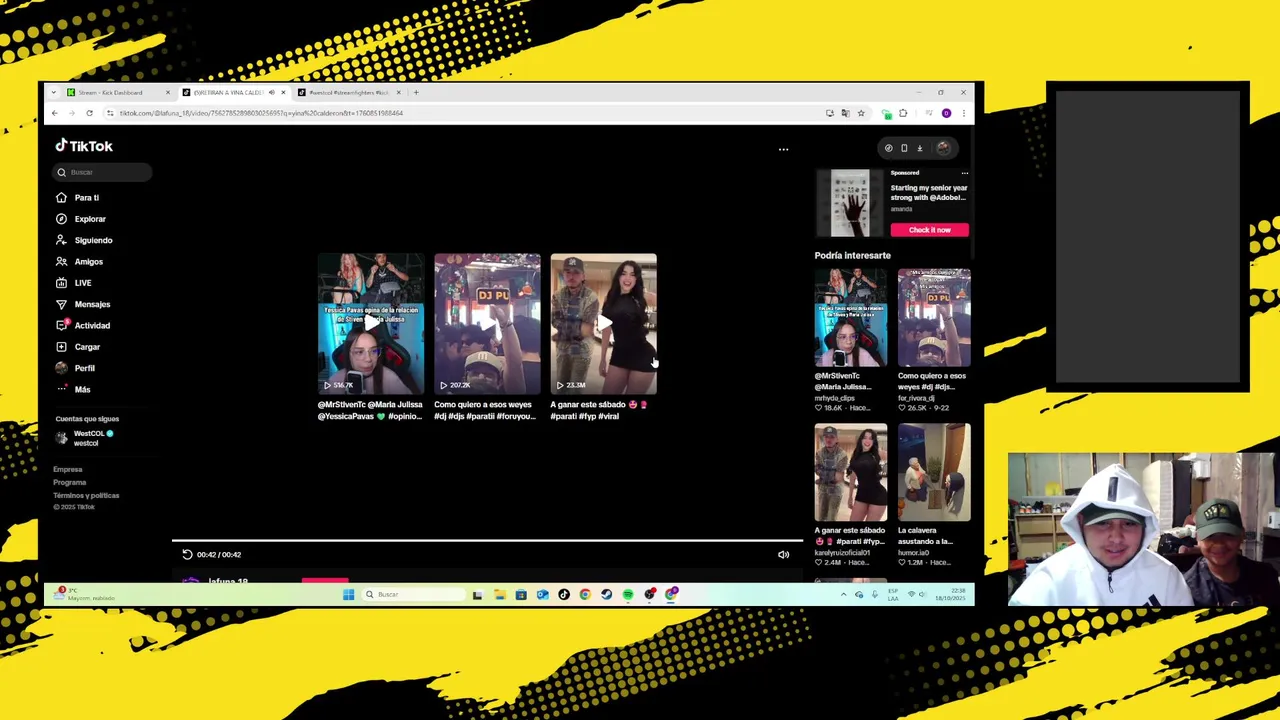Click the Programa footer link
This screenshot has width=1280, height=720.
coord(69,482)
